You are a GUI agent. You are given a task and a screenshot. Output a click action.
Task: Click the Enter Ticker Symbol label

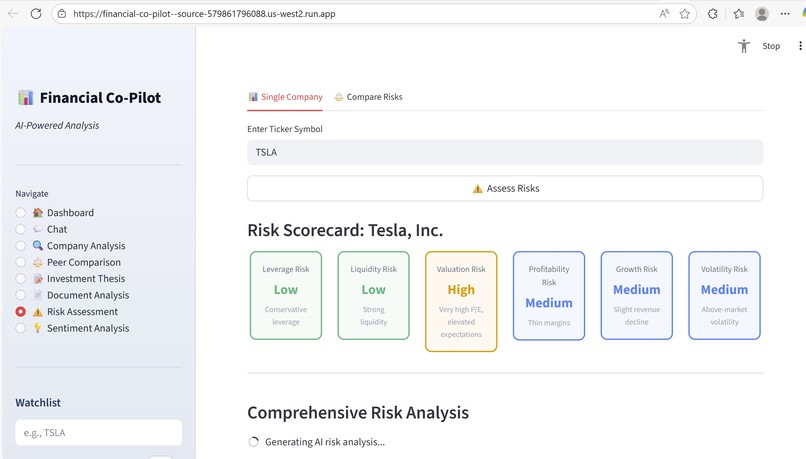(285, 129)
